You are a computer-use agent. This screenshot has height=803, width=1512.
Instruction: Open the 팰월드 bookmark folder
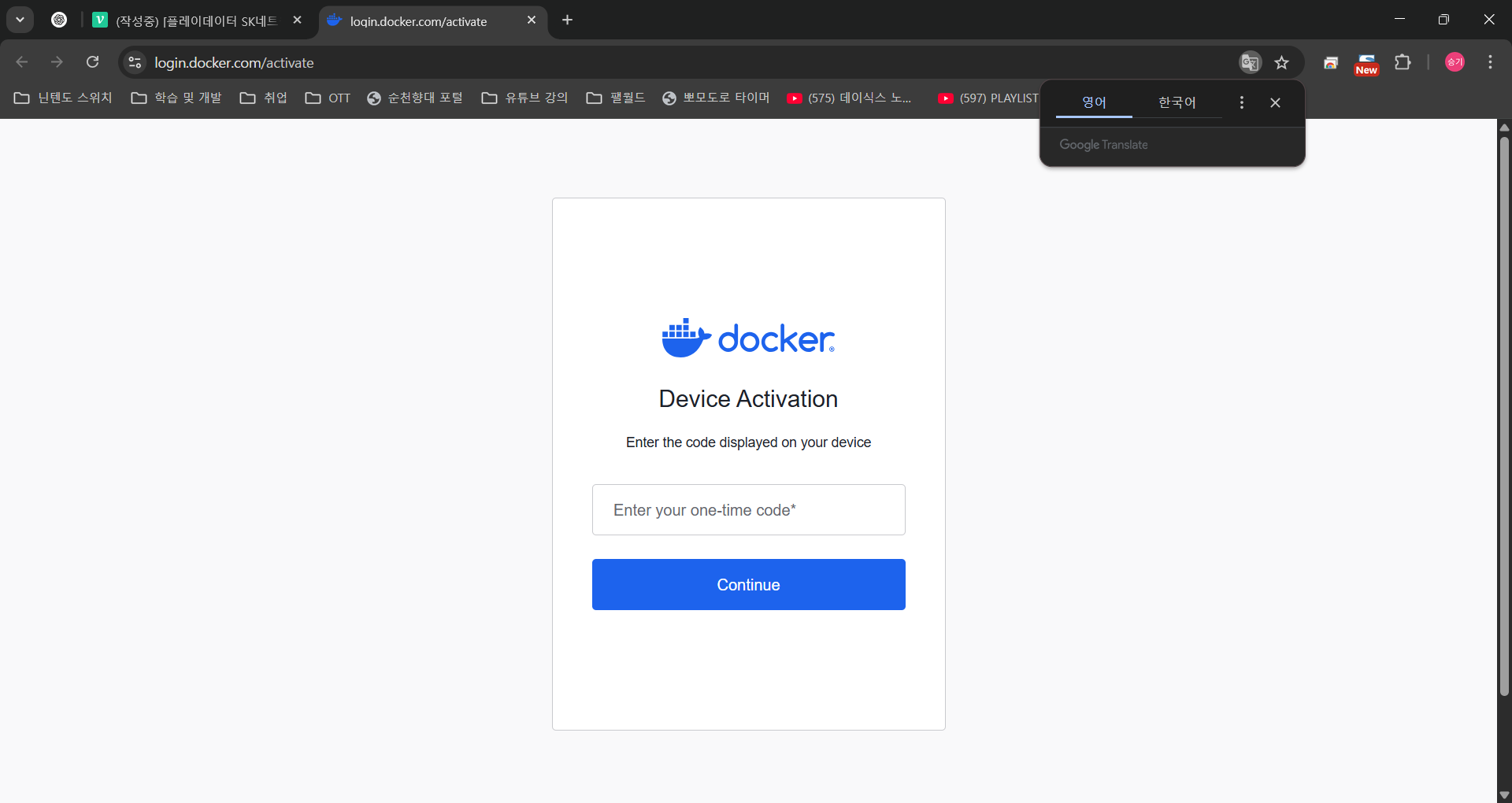coord(616,98)
